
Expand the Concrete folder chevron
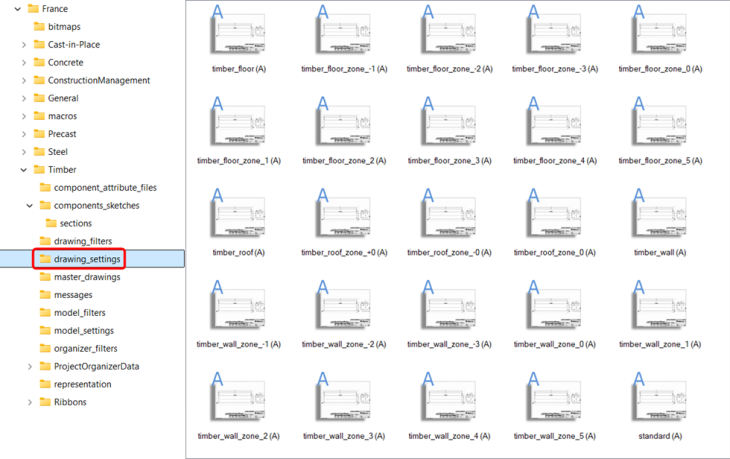point(24,62)
